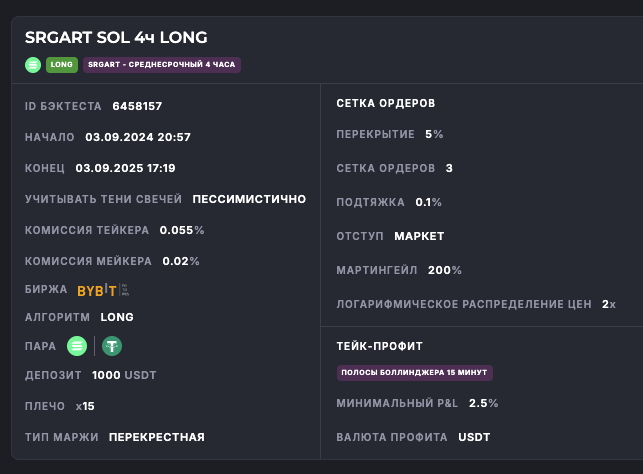The image size is (643, 474).
Task: Click the leverage value x15
Action: pyautogui.click(x=85, y=406)
